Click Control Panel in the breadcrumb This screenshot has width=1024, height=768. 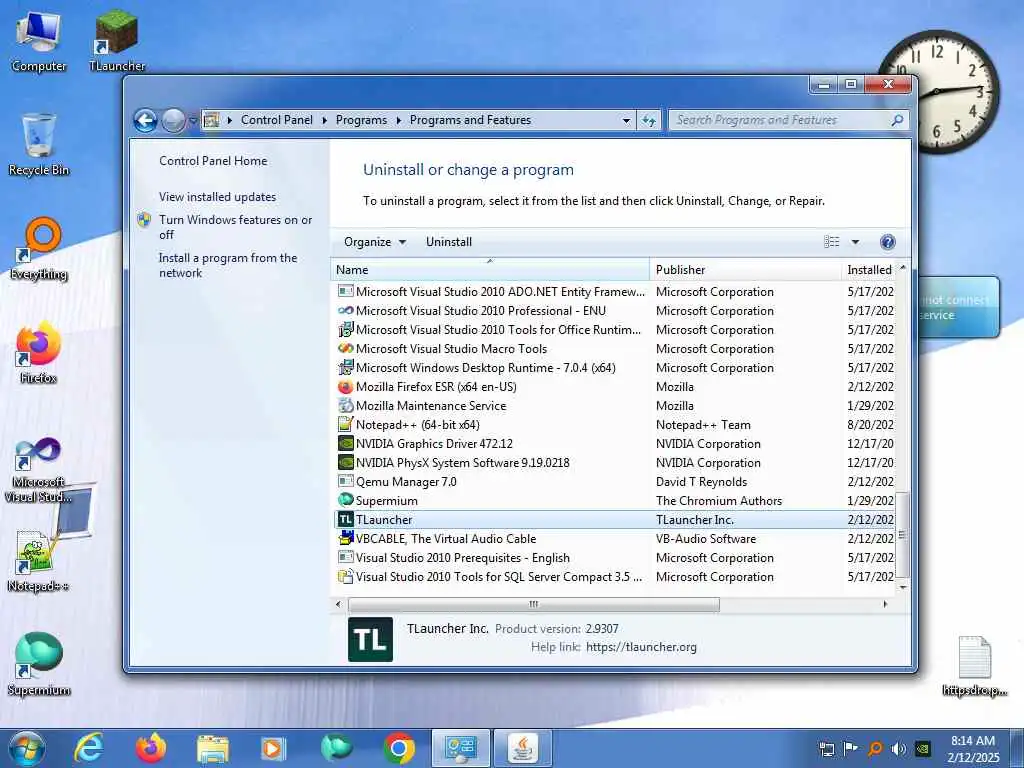pos(277,120)
